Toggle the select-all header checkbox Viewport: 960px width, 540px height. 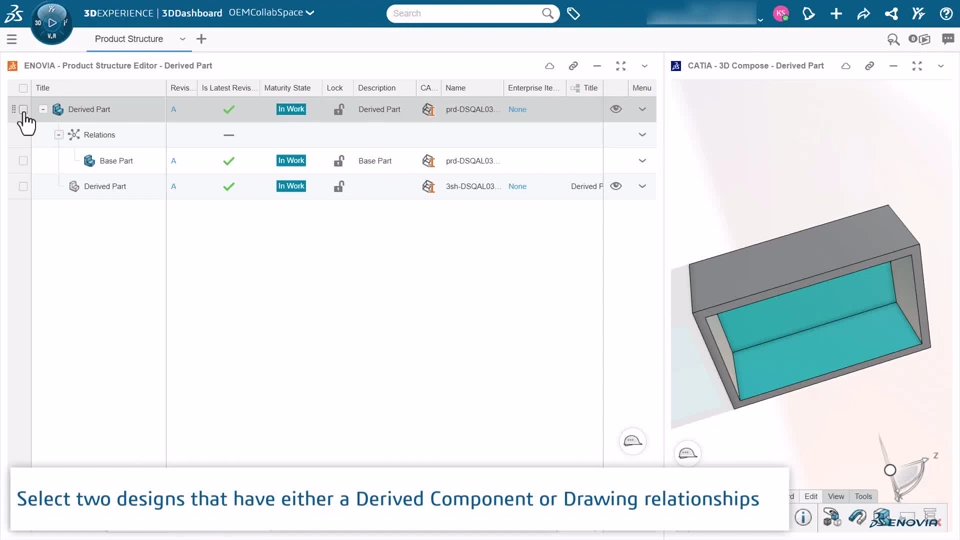[23, 88]
